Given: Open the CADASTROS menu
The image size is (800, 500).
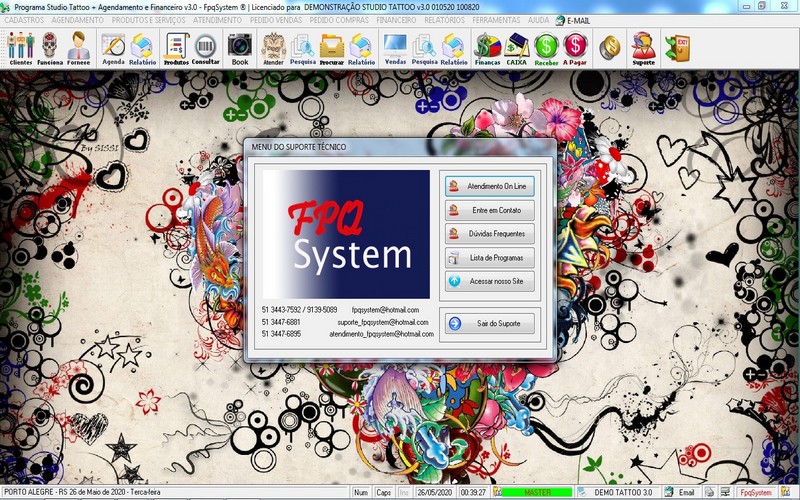Looking at the screenshot, I should (x=23, y=20).
